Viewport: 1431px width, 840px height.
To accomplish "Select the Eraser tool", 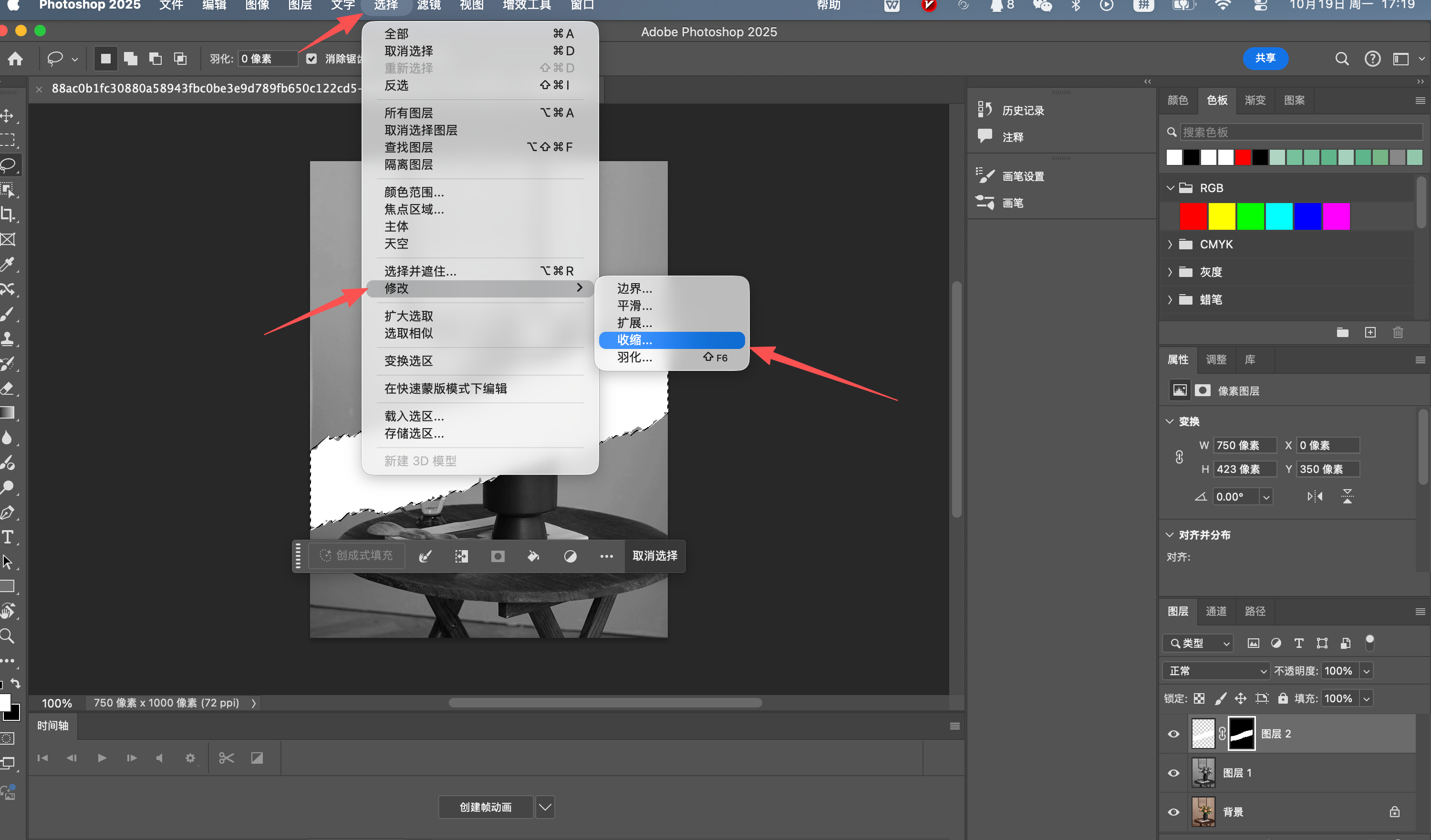I will coord(7,388).
